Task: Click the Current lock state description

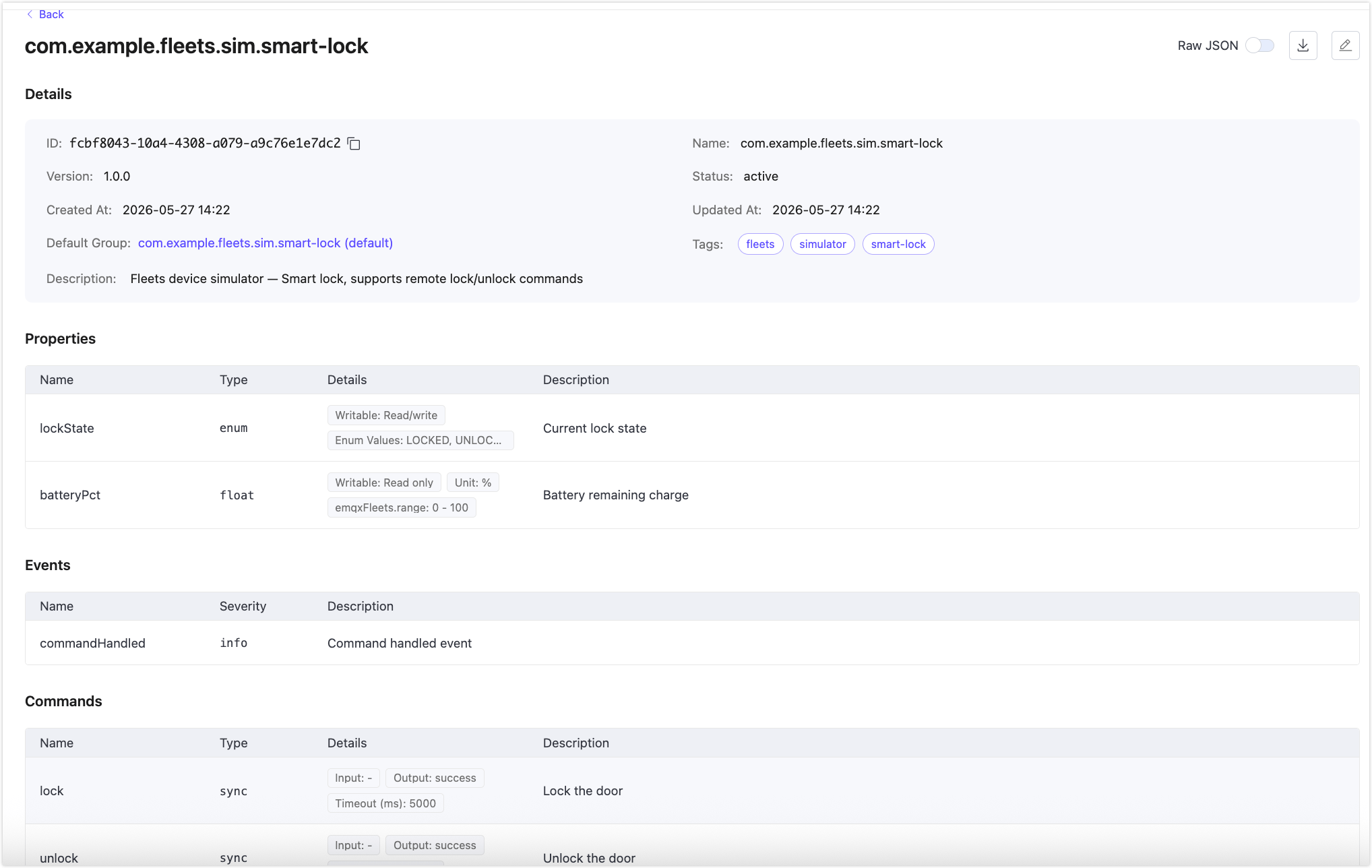Action: pyautogui.click(x=594, y=428)
